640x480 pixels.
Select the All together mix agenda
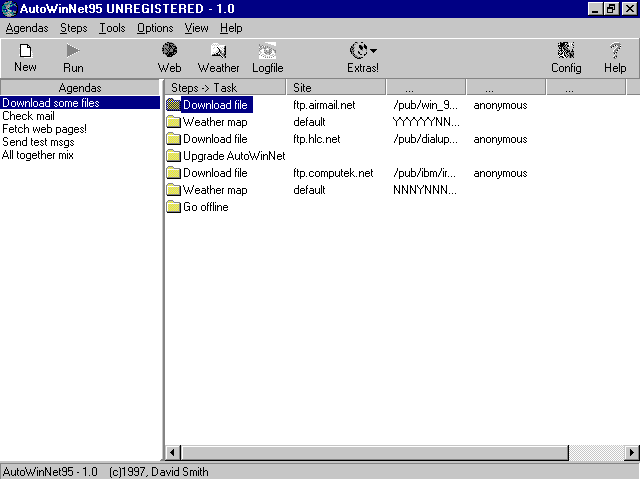pos(37,155)
